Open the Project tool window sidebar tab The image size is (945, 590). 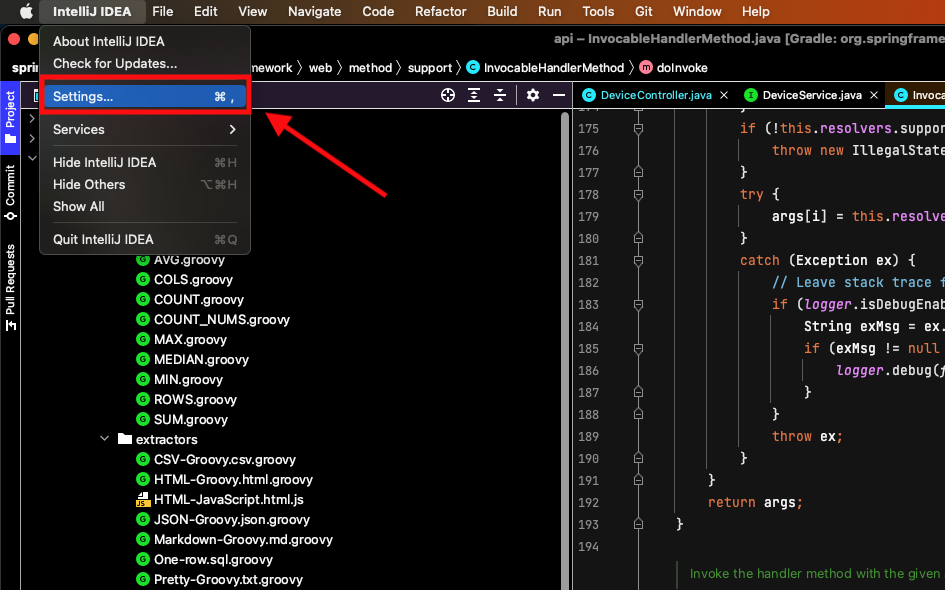point(10,117)
